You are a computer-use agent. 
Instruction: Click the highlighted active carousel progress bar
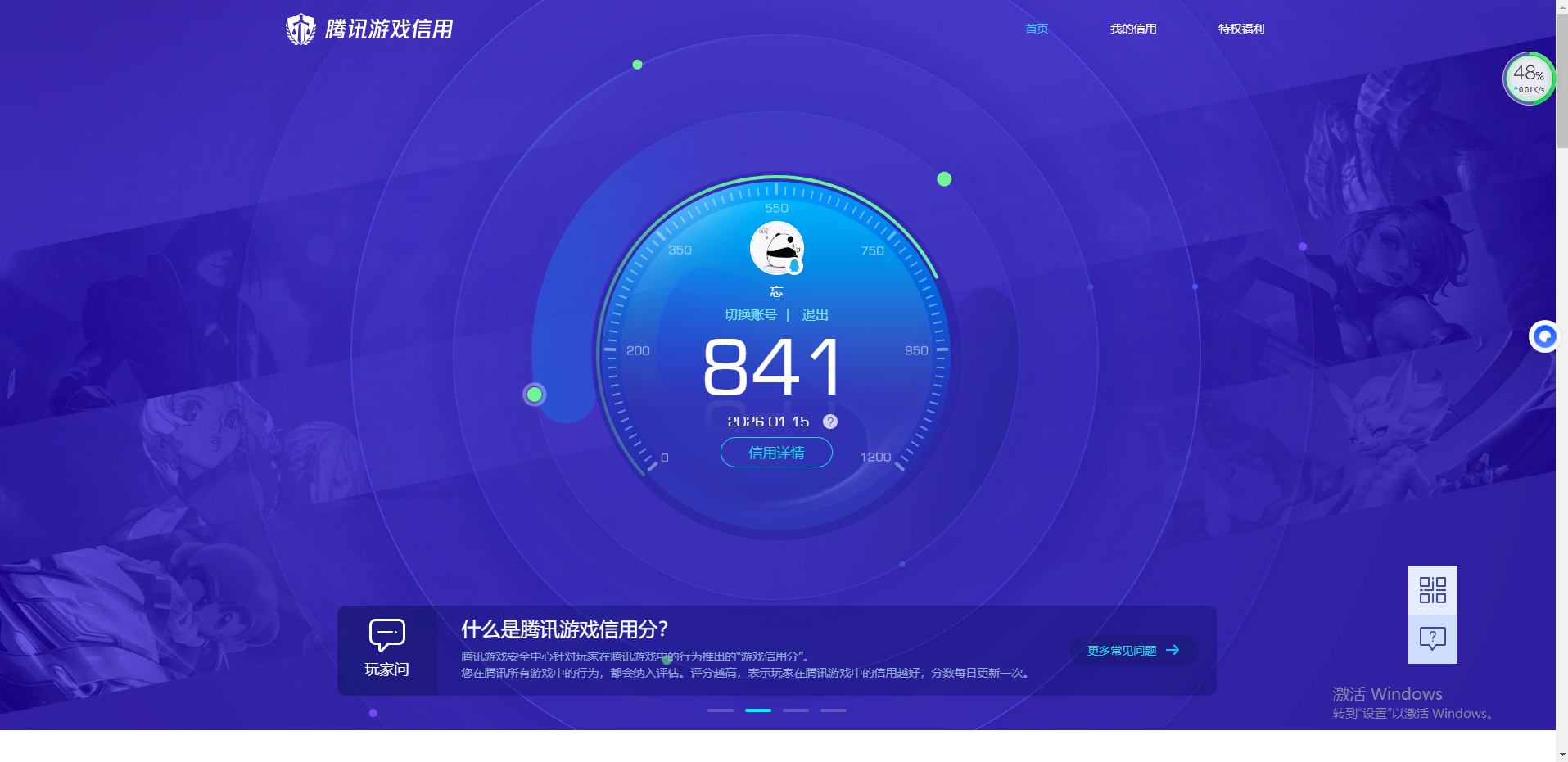(758, 710)
